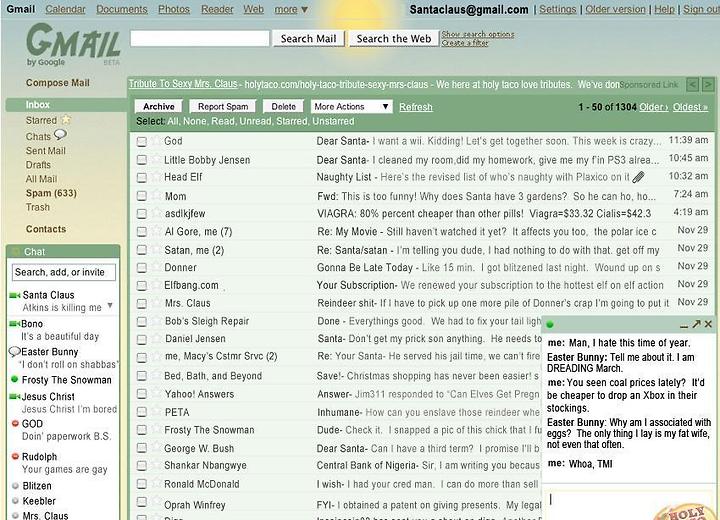Viewport: 720px width, 520px height.
Task: Pop out the chat window with arrow icon
Action: (697, 324)
